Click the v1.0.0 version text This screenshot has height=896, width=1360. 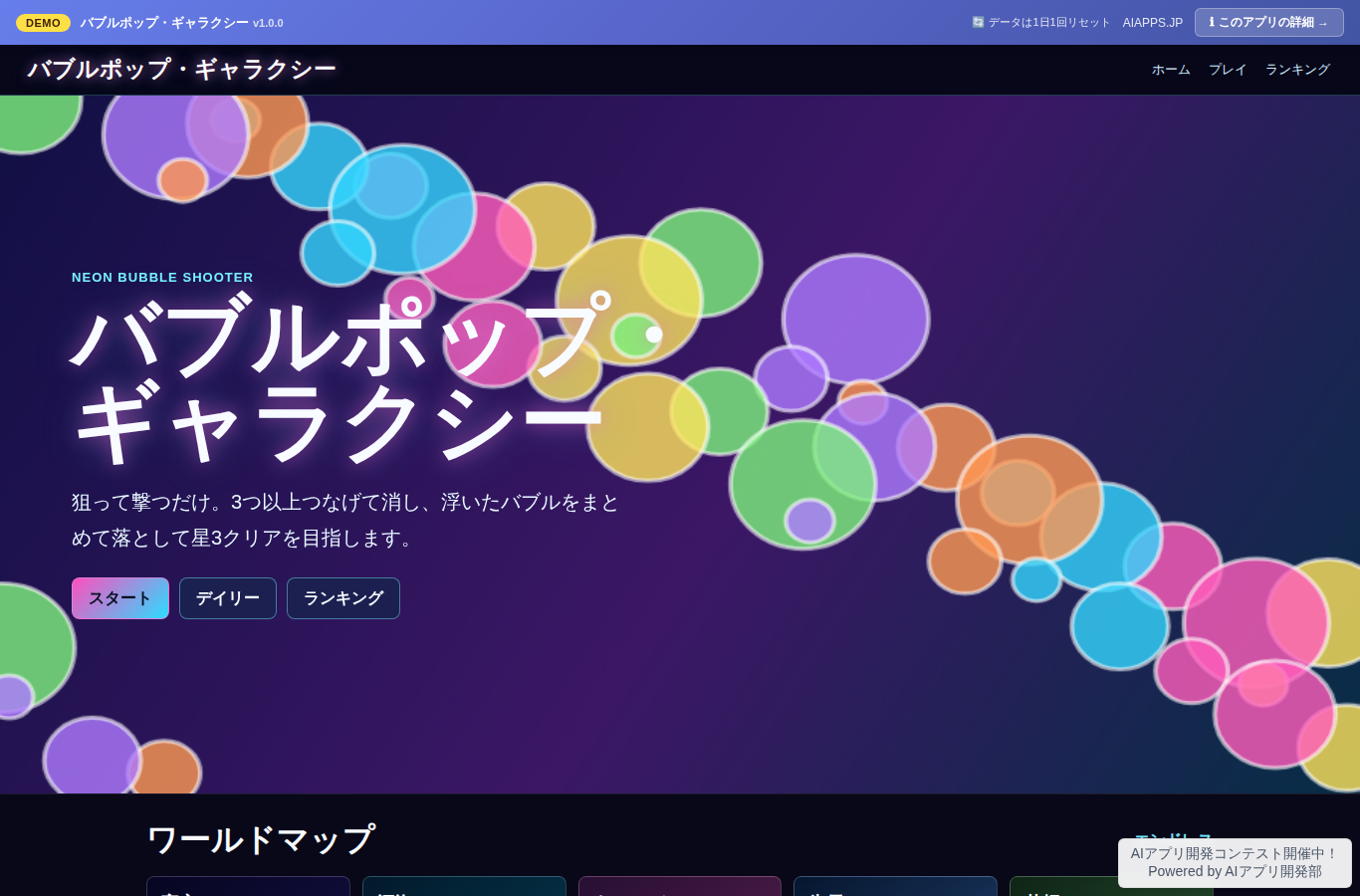point(268,23)
